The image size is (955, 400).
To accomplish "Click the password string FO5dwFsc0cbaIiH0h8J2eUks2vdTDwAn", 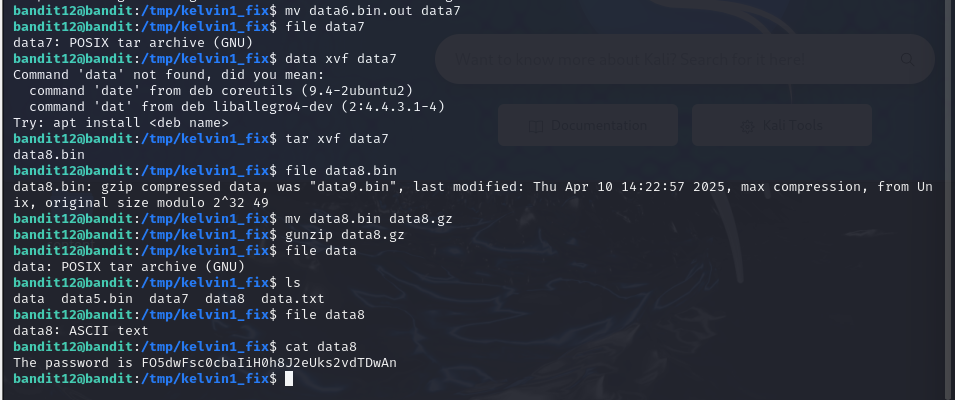I will [x=265, y=363].
